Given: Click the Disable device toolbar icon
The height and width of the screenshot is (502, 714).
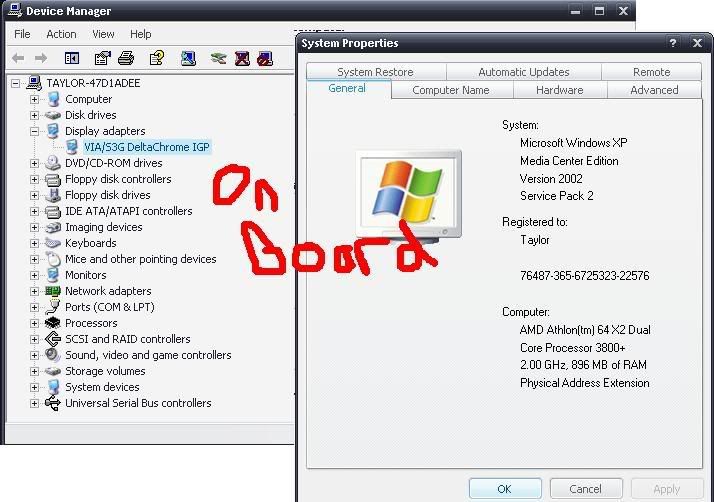Looking at the screenshot, I should [x=265, y=58].
